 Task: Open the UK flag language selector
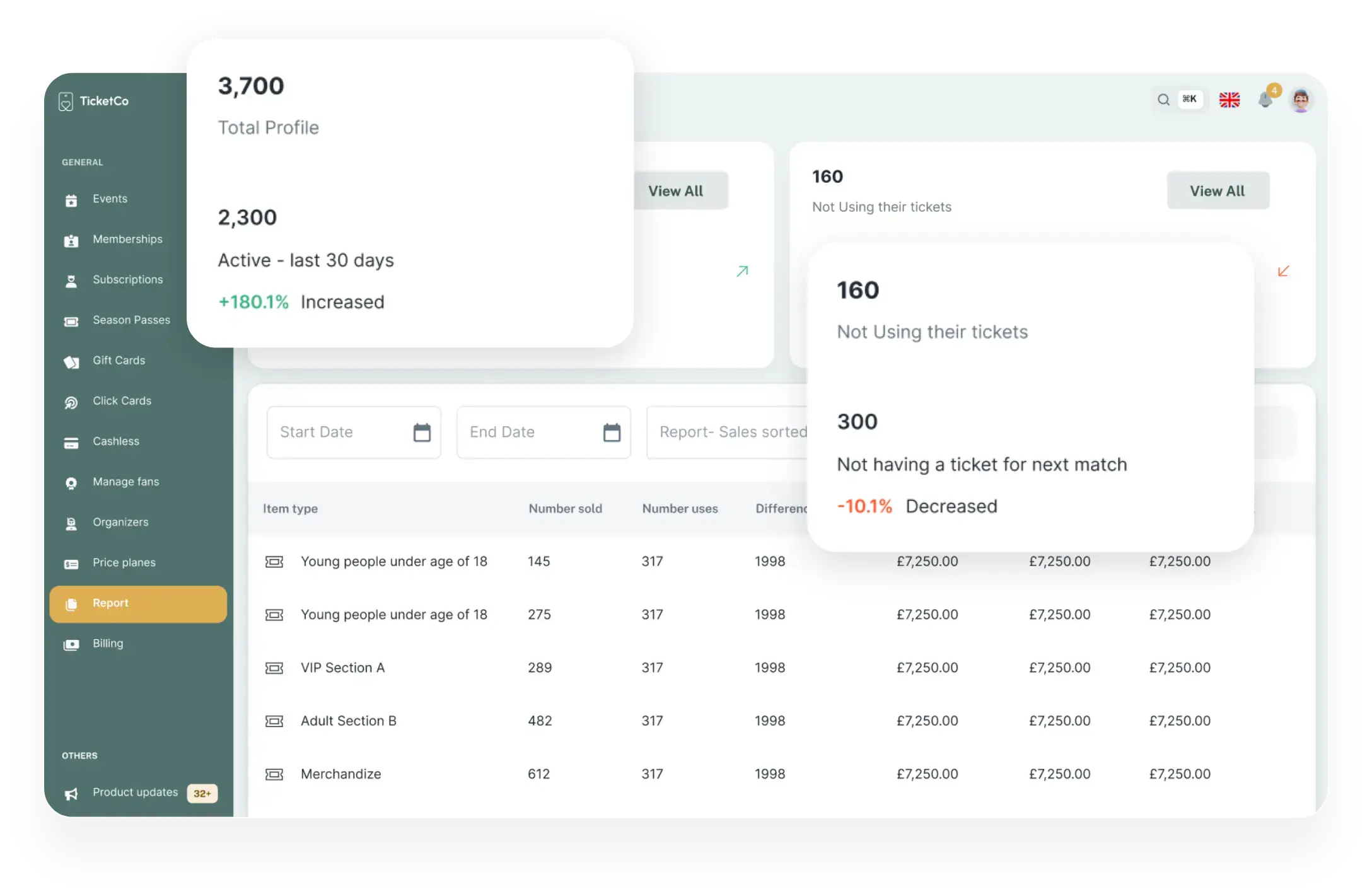(x=1229, y=100)
